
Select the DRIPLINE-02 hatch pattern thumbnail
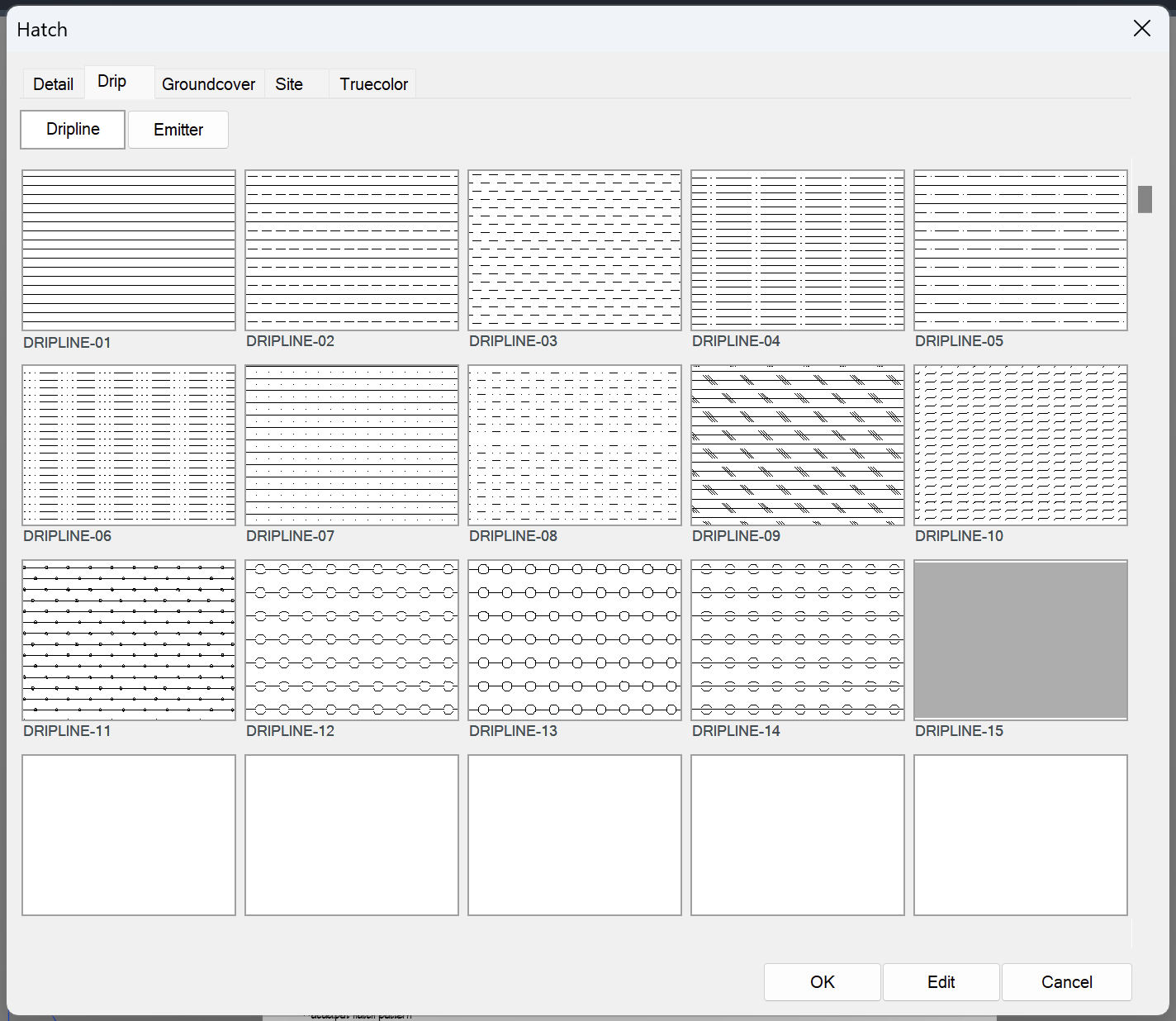click(x=352, y=250)
